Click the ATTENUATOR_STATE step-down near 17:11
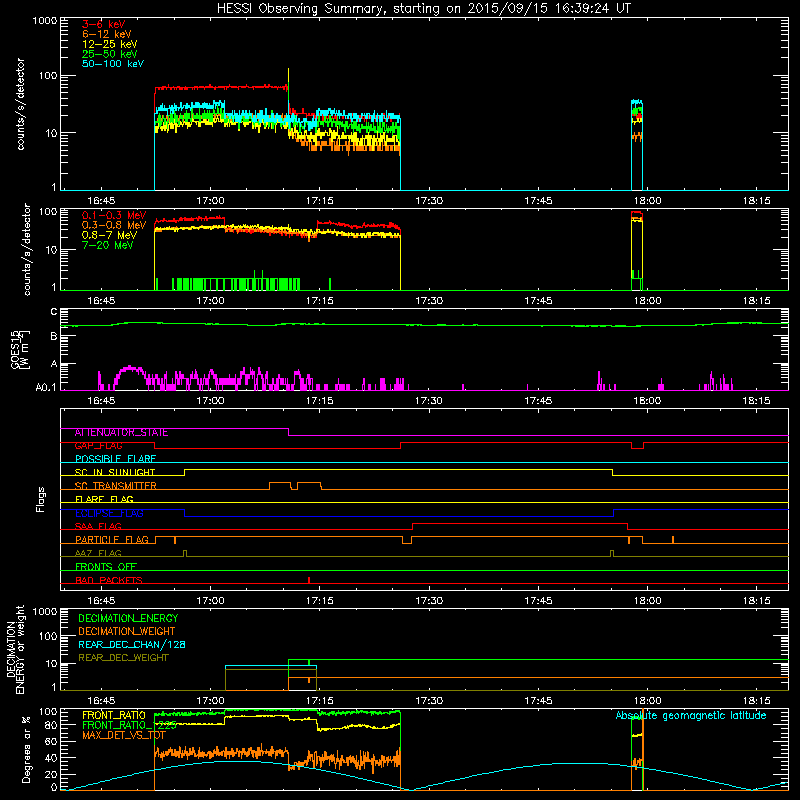The image size is (800, 800). point(289,432)
